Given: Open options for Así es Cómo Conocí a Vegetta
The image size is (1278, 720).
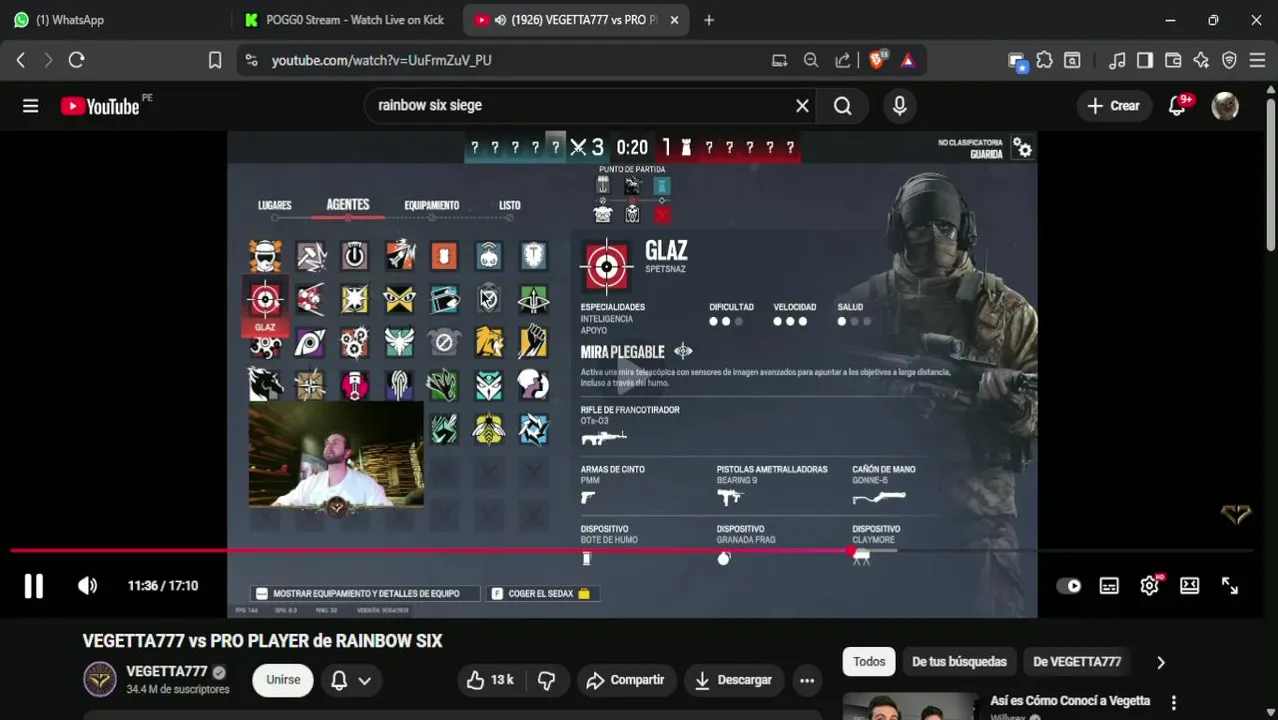Looking at the screenshot, I should point(1174,702).
